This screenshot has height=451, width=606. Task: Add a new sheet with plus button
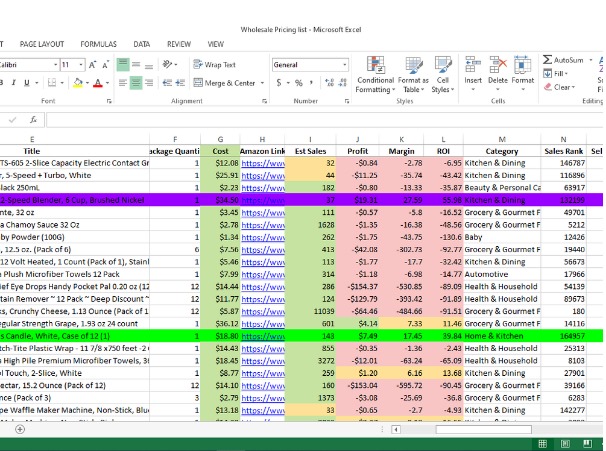[x=20, y=429]
